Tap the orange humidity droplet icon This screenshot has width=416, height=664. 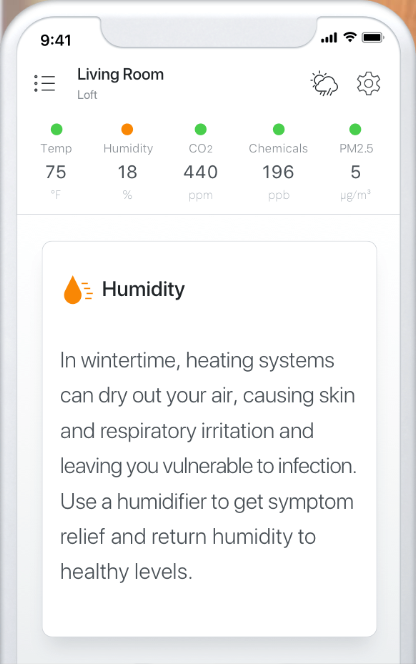tap(78, 290)
